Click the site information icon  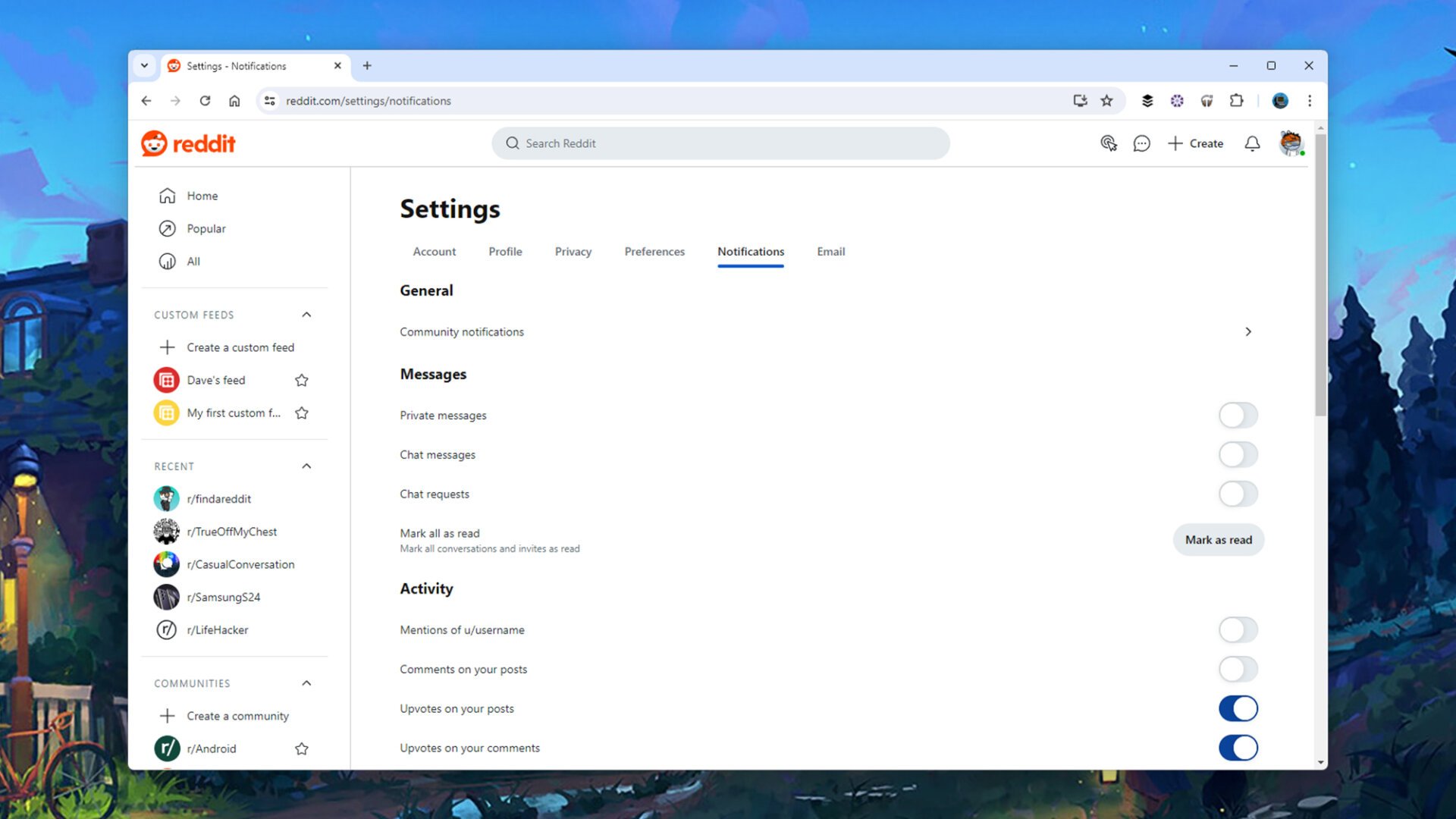click(x=269, y=101)
